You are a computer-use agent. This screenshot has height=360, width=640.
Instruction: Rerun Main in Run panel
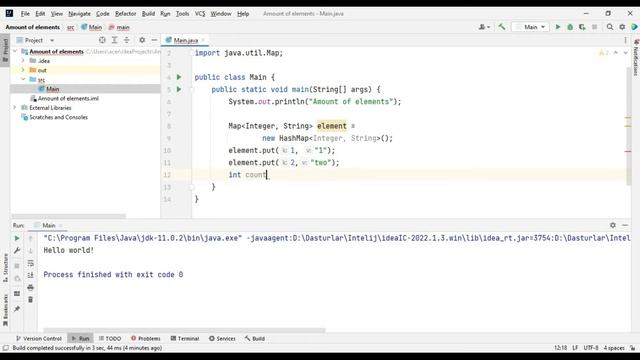point(17,238)
